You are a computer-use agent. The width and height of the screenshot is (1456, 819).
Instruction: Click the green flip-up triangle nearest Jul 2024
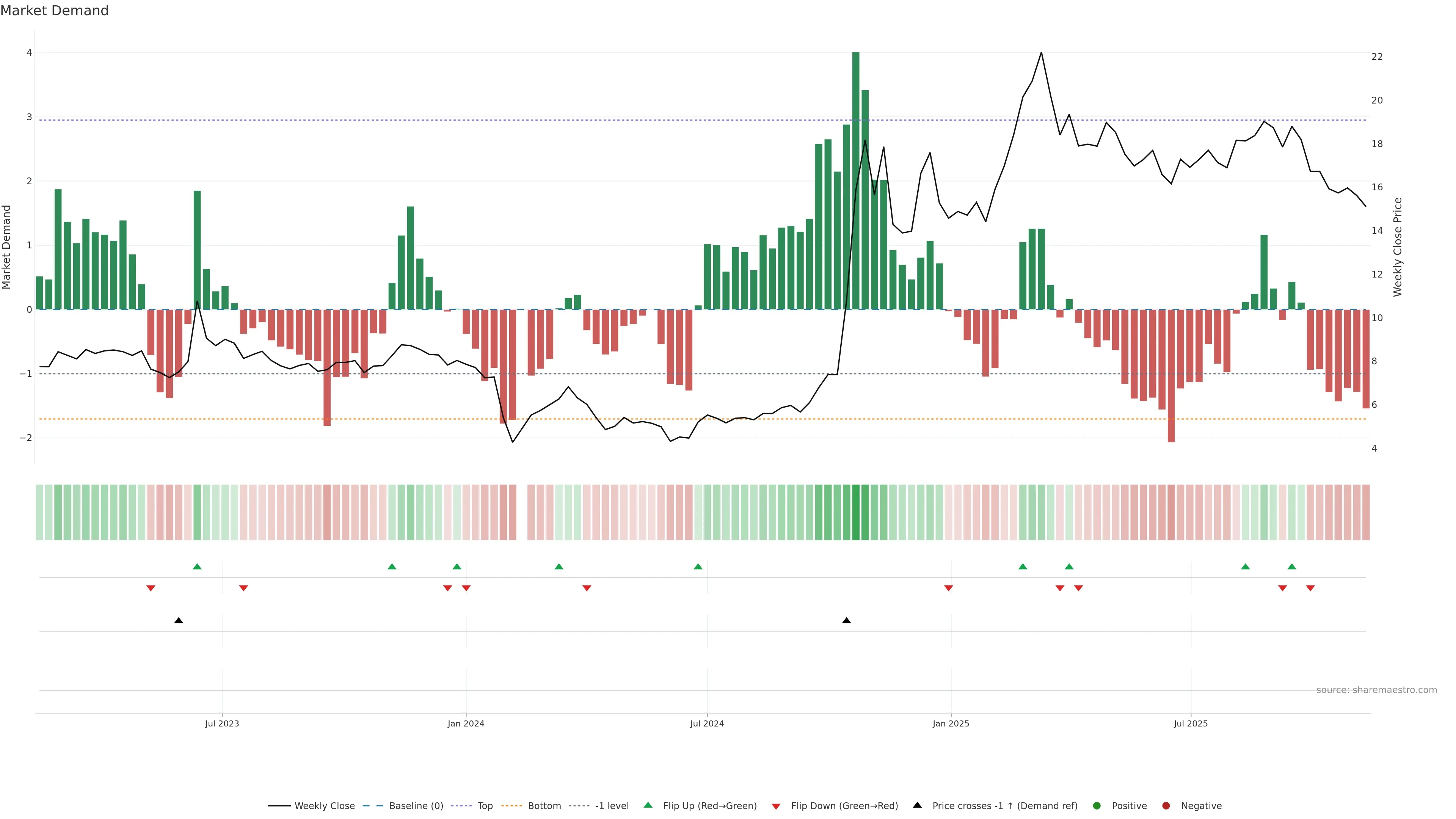[698, 566]
